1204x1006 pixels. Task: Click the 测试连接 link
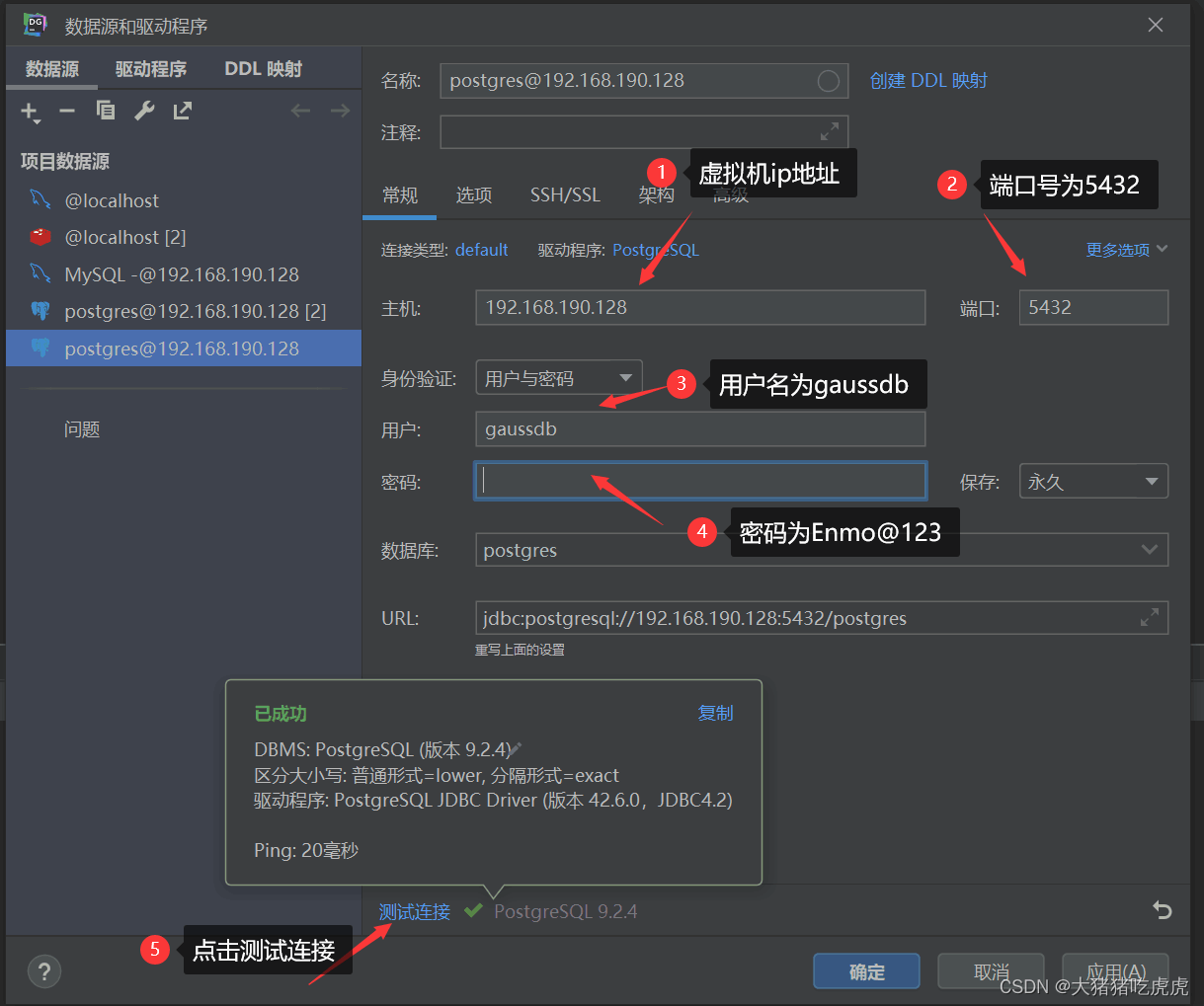point(415,911)
